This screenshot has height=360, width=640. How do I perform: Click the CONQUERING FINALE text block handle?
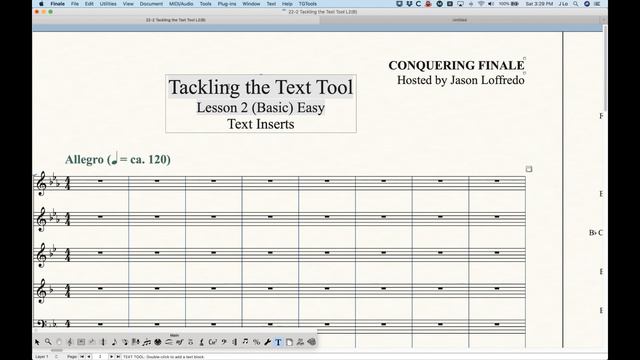point(524,58)
